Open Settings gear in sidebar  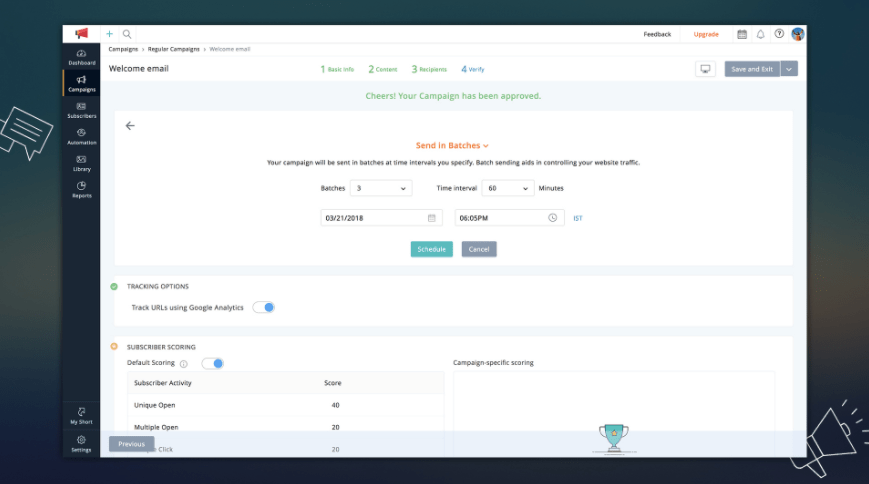(81, 444)
